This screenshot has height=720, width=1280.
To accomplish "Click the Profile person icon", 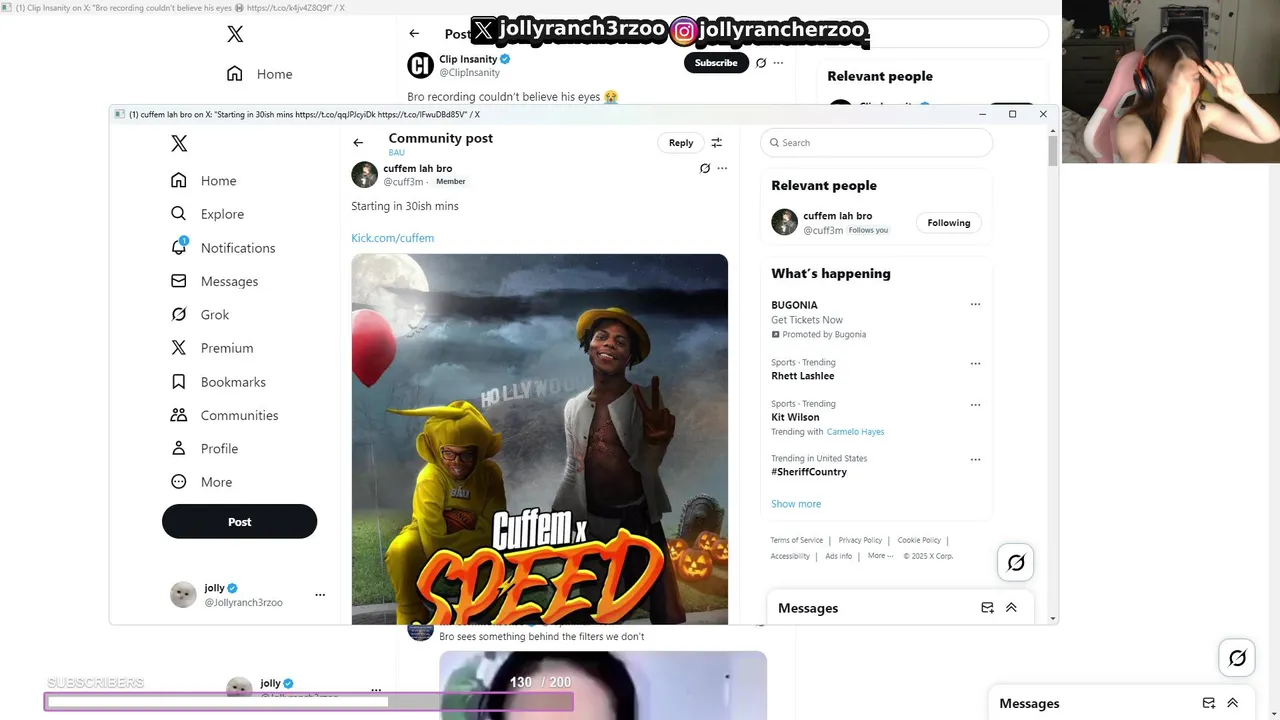I will coord(179,448).
